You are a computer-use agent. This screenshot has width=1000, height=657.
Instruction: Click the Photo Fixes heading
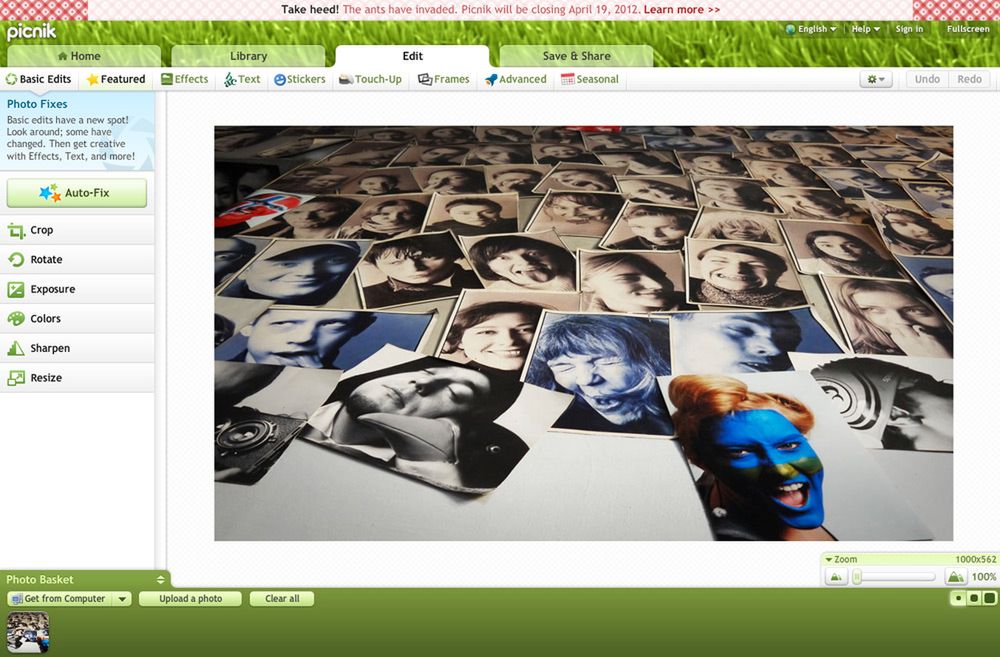point(37,104)
